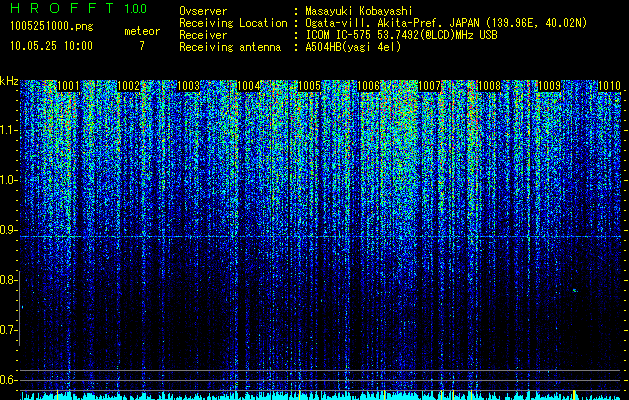This screenshot has height=400, width=629.
Task: Click the small meteor echo blip near 0.78 kHz
Action: click(575, 290)
